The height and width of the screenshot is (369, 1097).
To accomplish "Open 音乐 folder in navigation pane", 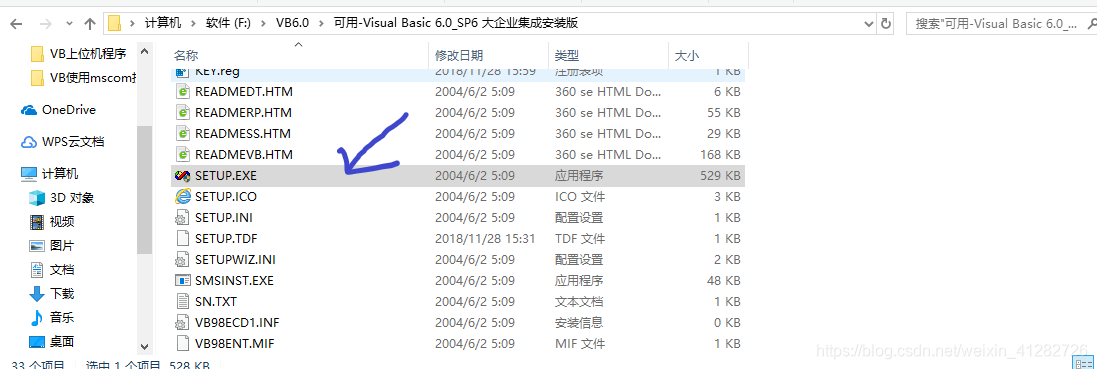I will (x=61, y=317).
